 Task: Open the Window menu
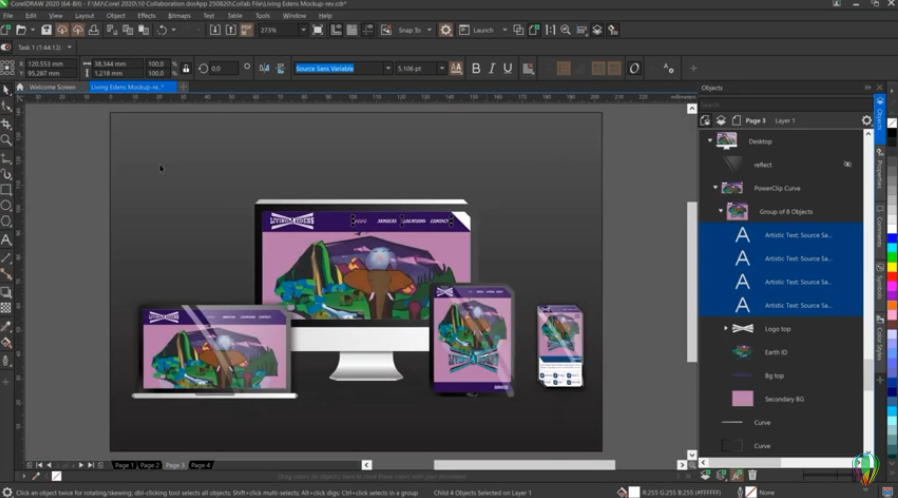(x=294, y=15)
